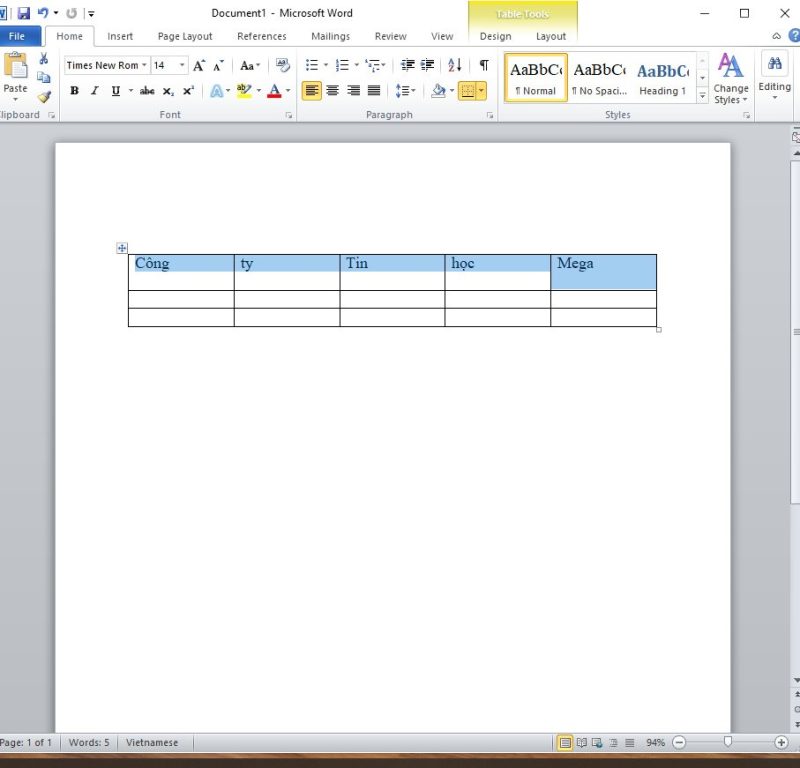Apply red font color
The width and height of the screenshot is (800, 768).
point(274,91)
